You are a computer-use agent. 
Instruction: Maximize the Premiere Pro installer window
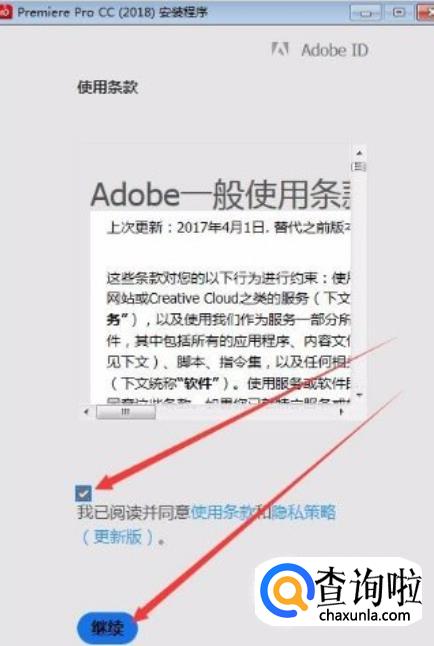pyautogui.click(x=399, y=13)
